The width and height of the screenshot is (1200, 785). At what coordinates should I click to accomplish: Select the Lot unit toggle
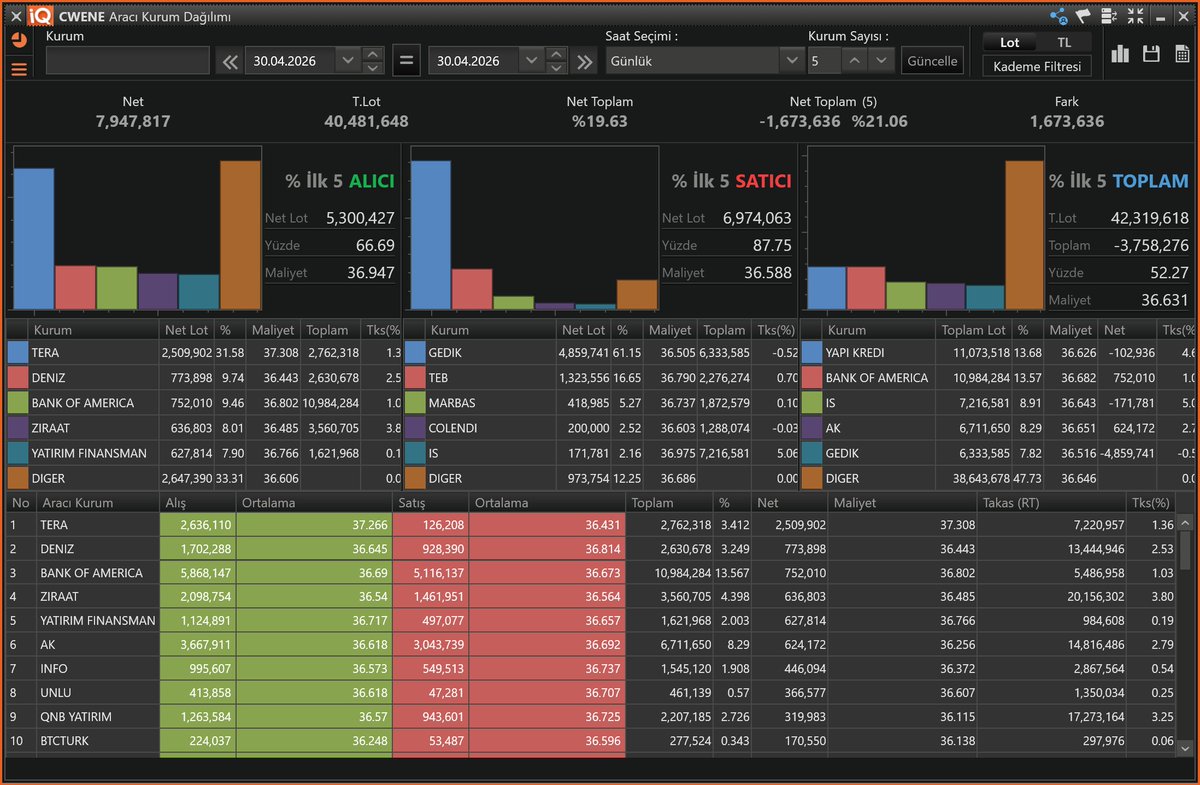[1010, 43]
